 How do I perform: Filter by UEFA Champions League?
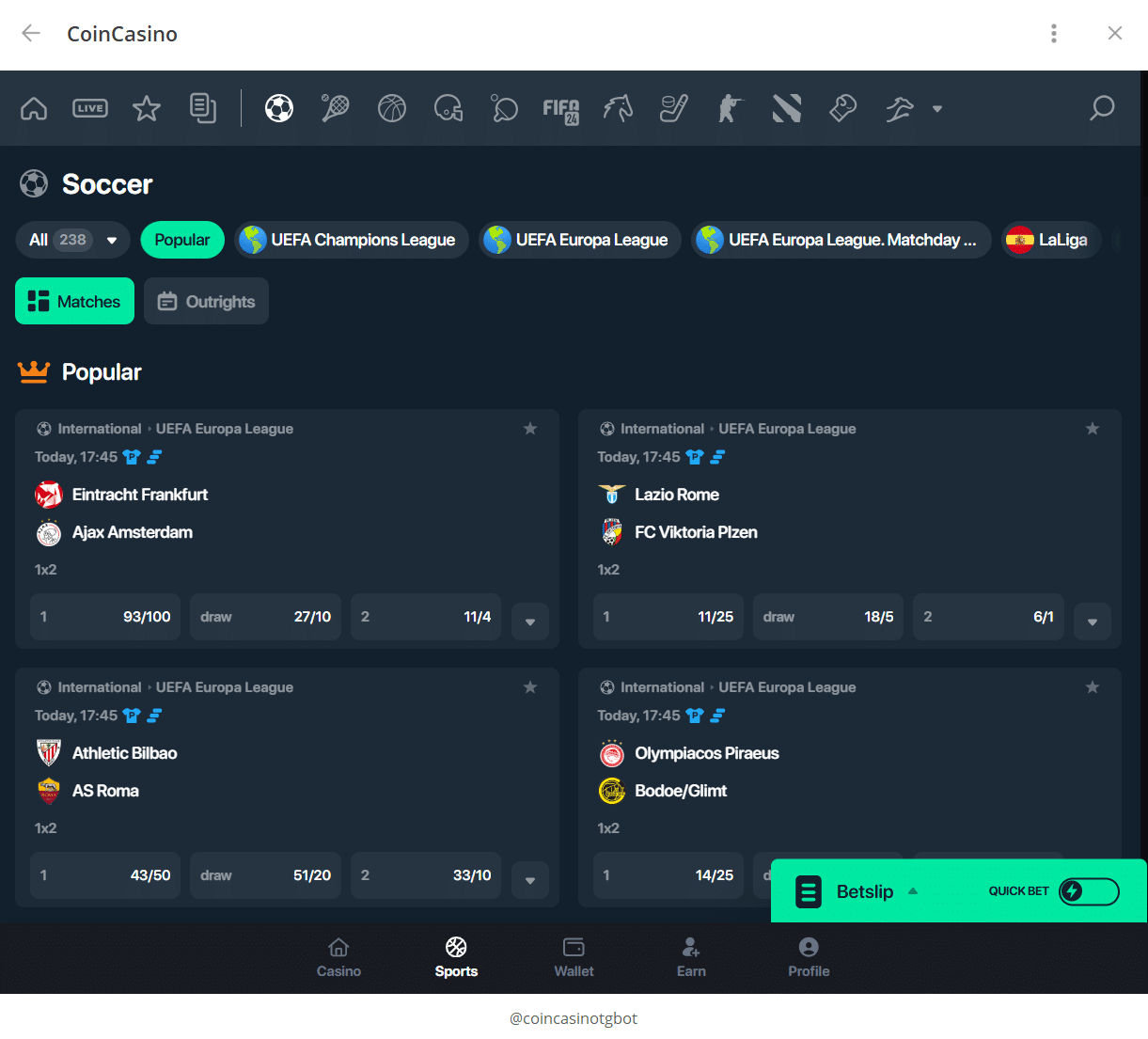click(351, 240)
